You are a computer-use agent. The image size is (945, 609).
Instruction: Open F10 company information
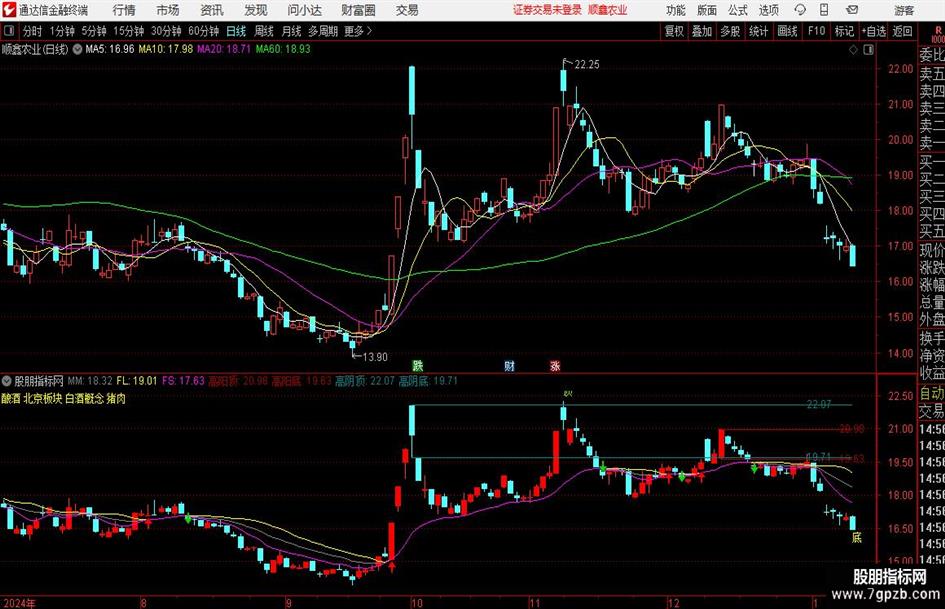[817, 31]
